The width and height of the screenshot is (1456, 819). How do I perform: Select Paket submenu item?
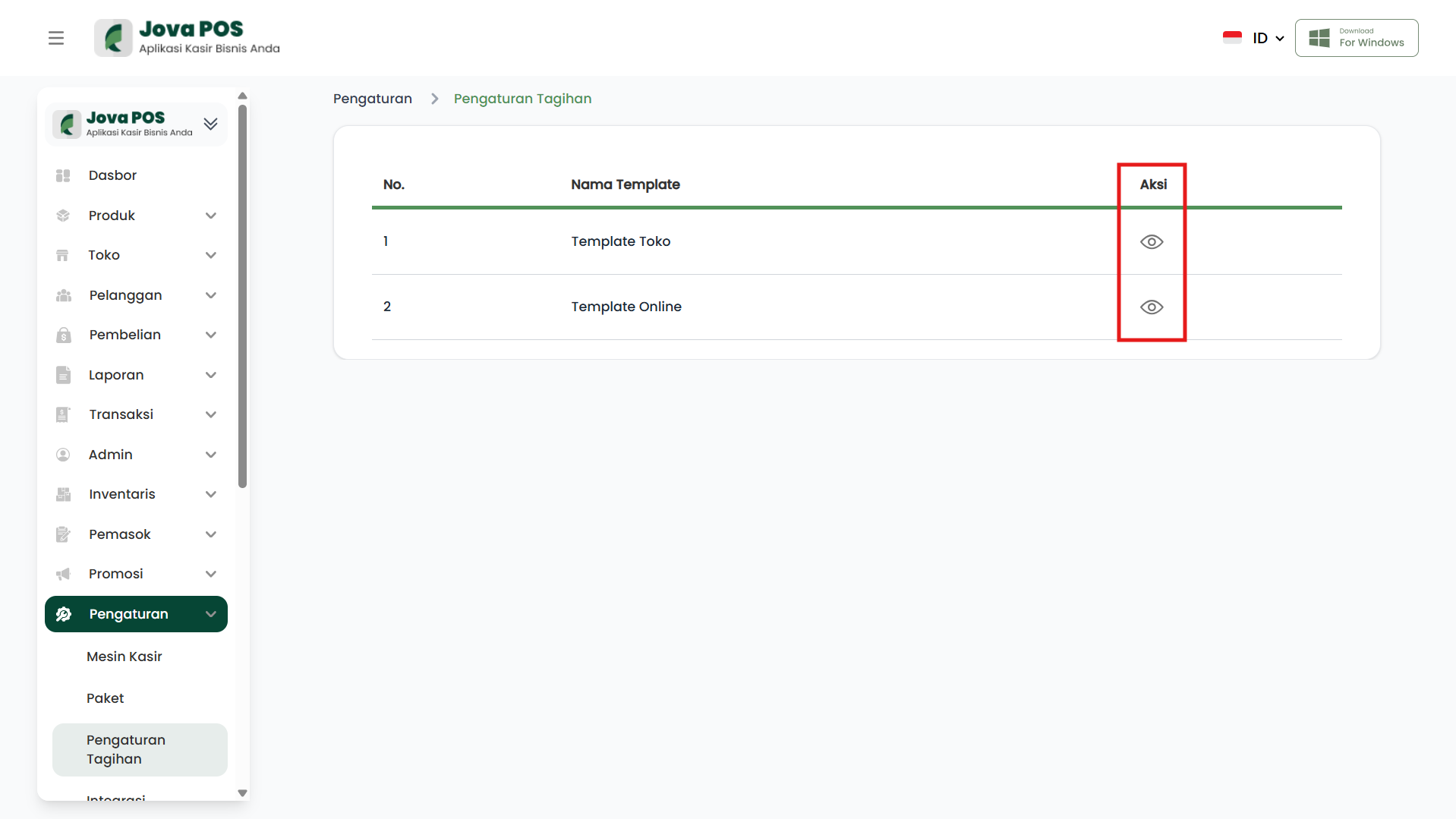coord(106,698)
